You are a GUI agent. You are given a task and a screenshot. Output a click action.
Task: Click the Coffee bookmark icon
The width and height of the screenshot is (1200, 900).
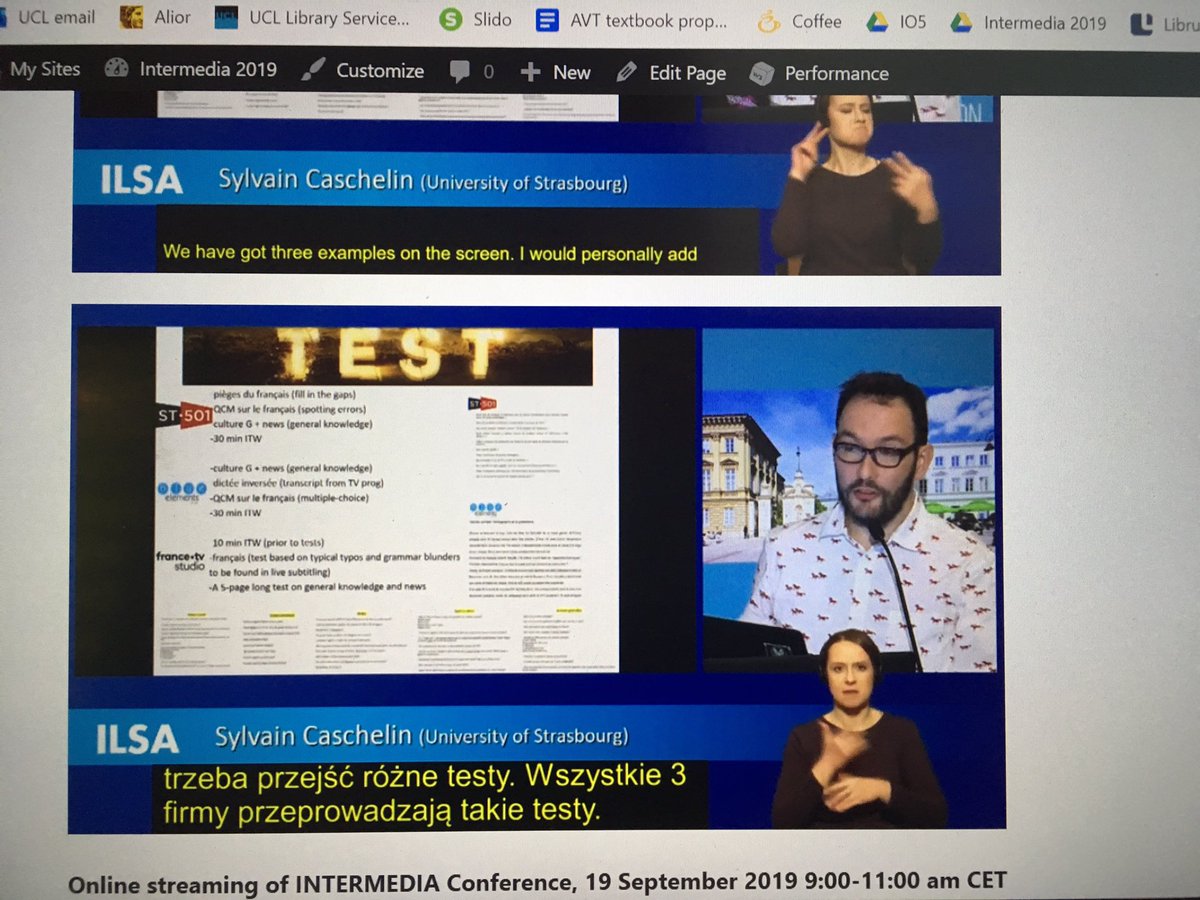(769, 21)
